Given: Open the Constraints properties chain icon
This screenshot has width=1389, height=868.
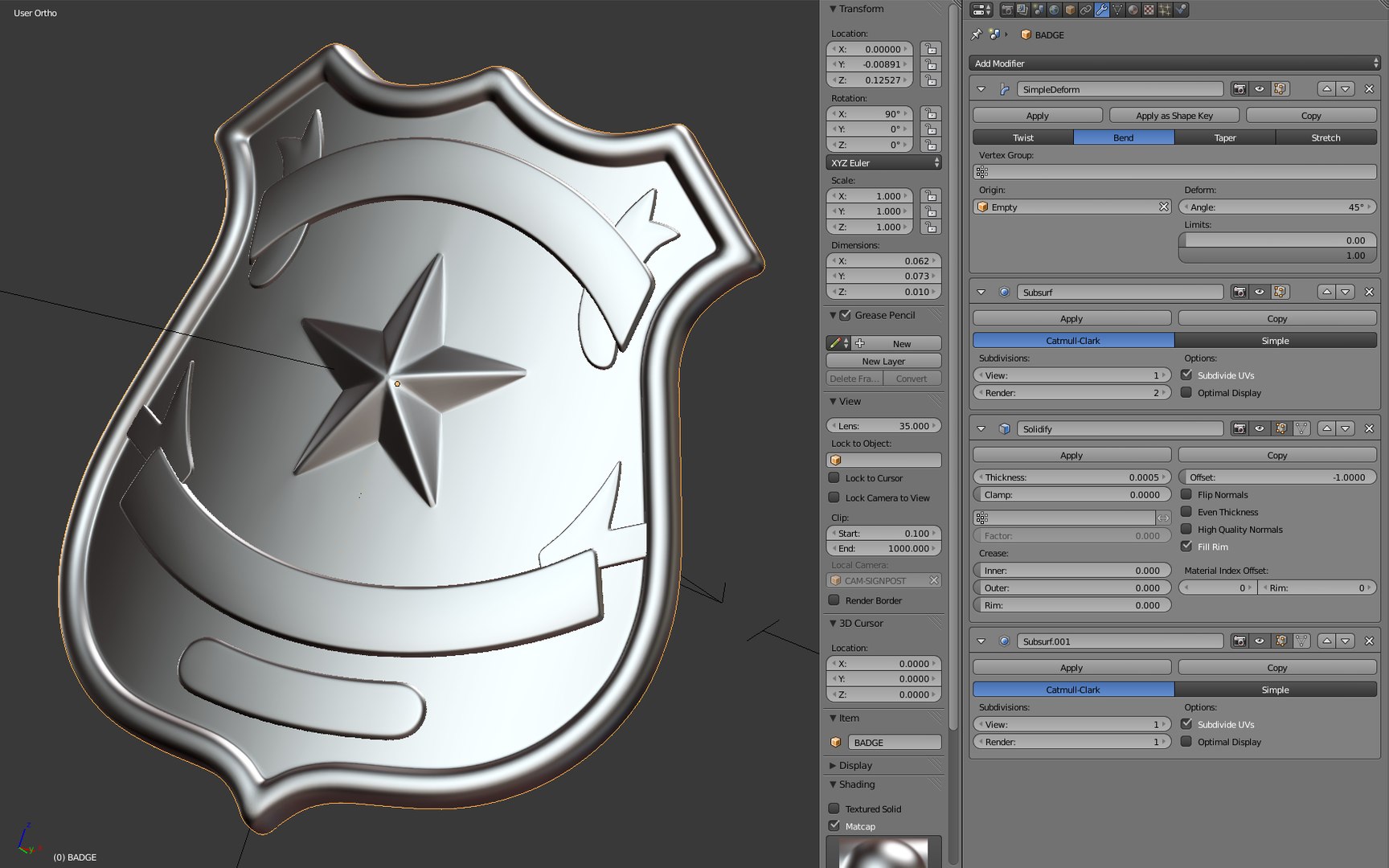Looking at the screenshot, I should (x=1086, y=10).
